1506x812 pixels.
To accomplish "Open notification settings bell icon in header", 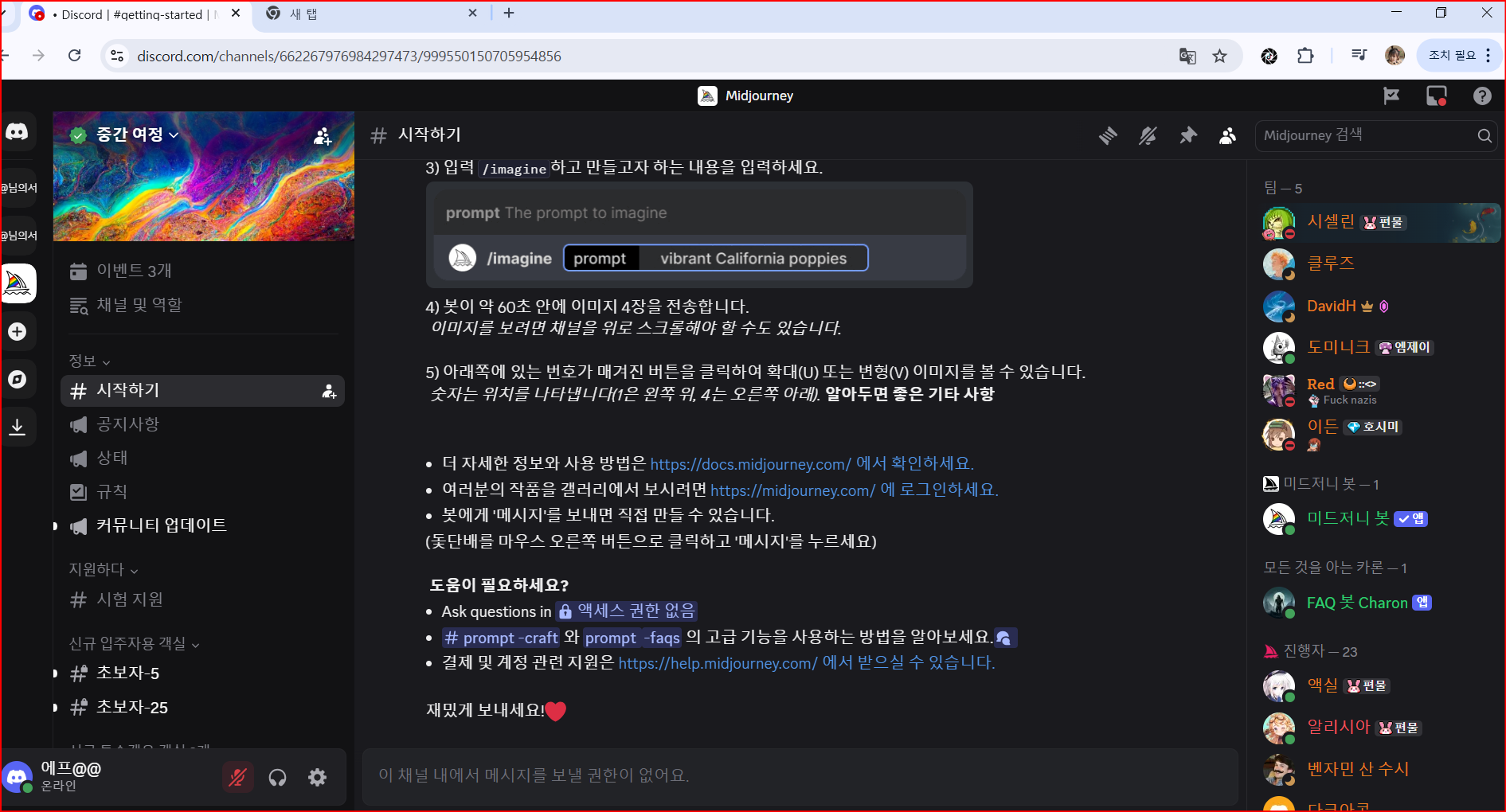I will tap(1148, 136).
